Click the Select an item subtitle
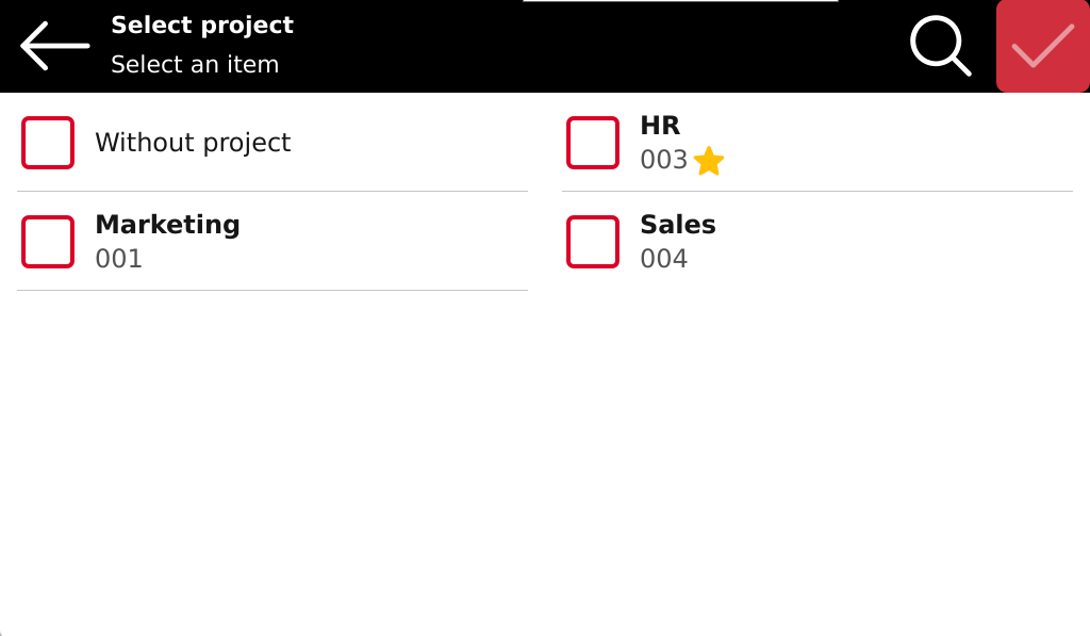 click(195, 65)
